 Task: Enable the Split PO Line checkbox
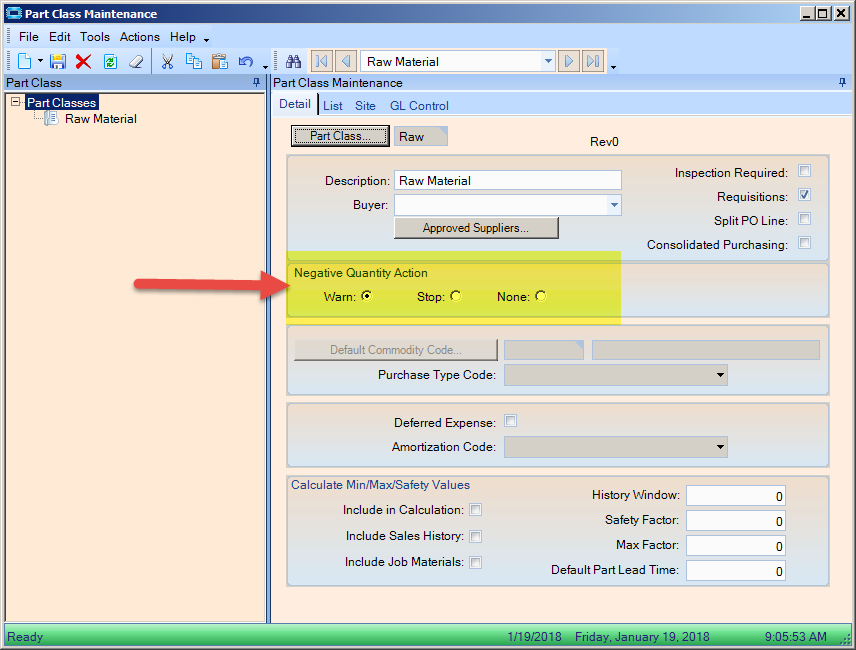click(804, 219)
